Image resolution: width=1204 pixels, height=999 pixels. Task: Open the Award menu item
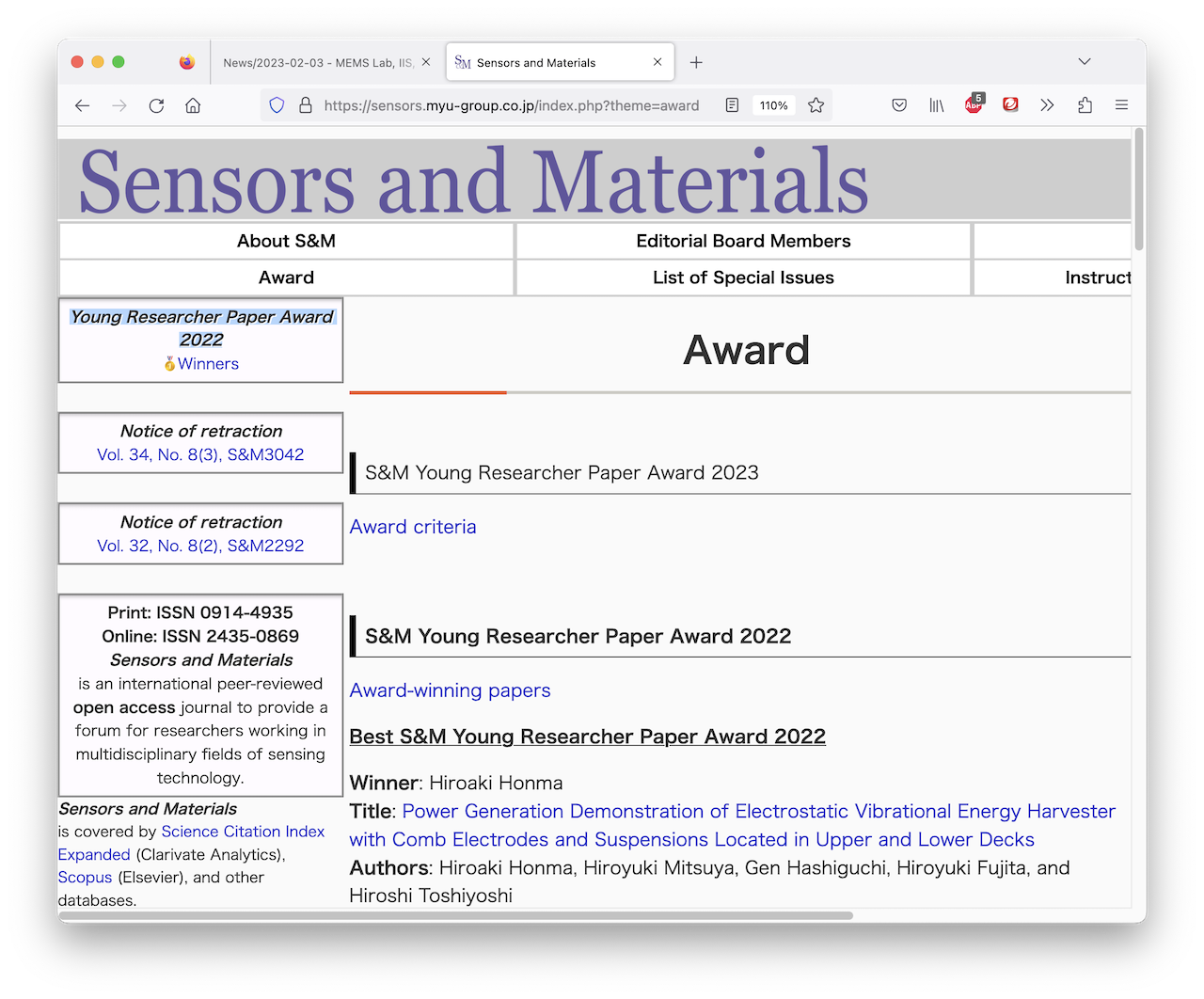(x=286, y=277)
